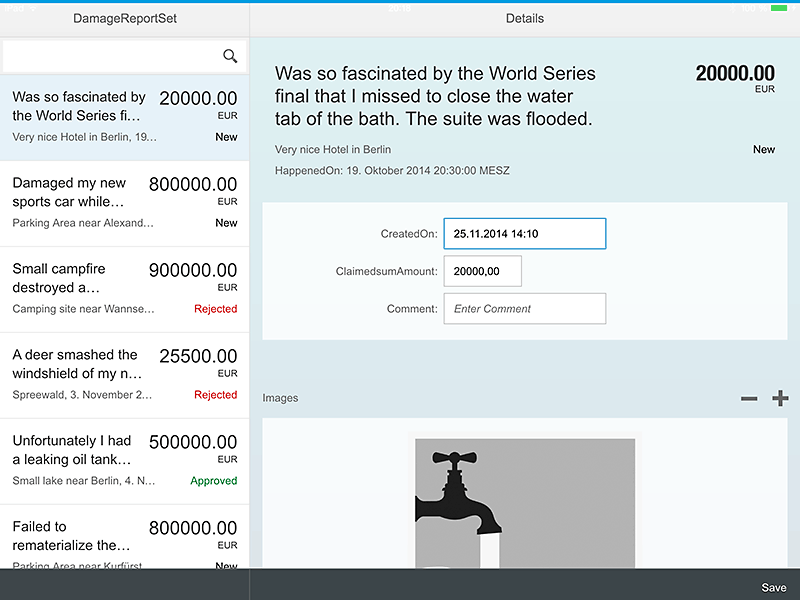The height and width of the screenshot is (600, 800).
Task: Select the deer smashed windshield report
Action: [x=124, y=375]
